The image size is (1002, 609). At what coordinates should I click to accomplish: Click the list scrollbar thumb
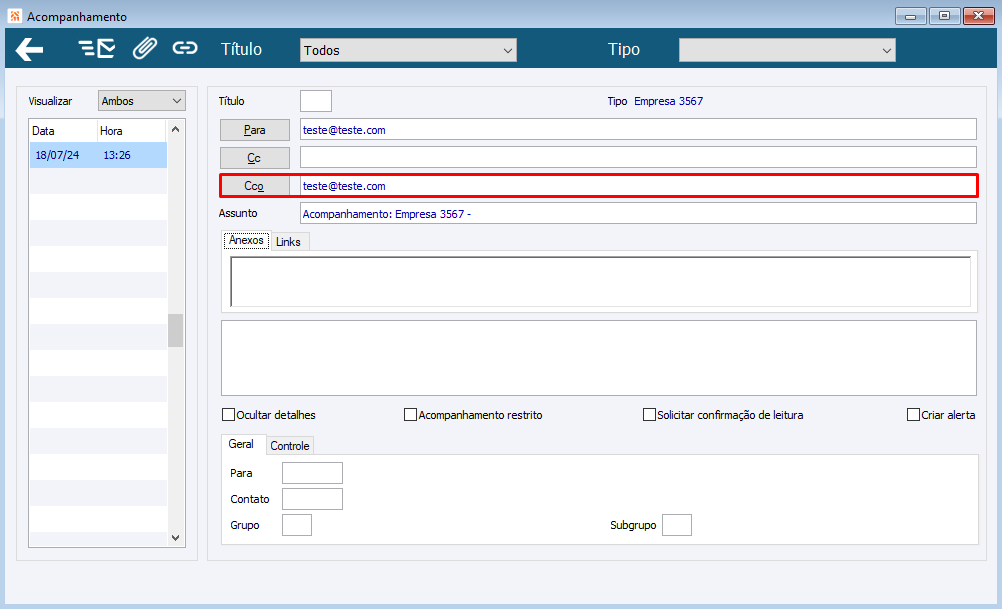click(176, 330)
